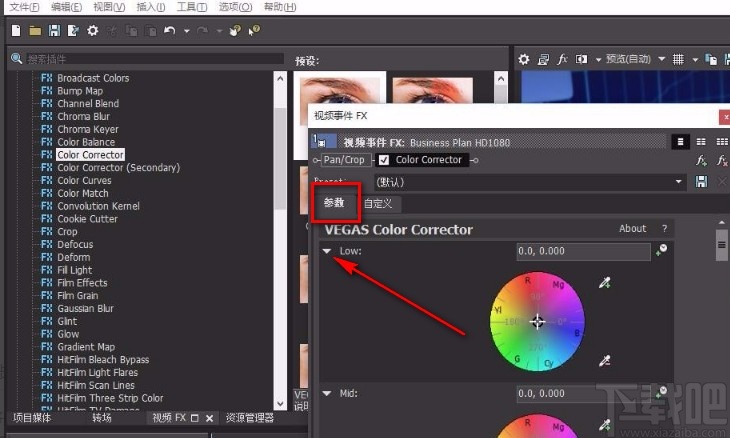Select Broadcast Colors in the FX list
This screenshot has width=730, height=438.
point(93,78)
